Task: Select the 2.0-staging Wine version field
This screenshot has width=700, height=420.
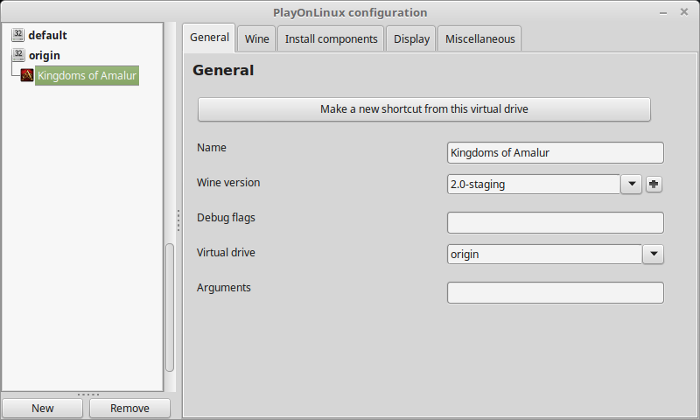Action: (x=533, y=184)
